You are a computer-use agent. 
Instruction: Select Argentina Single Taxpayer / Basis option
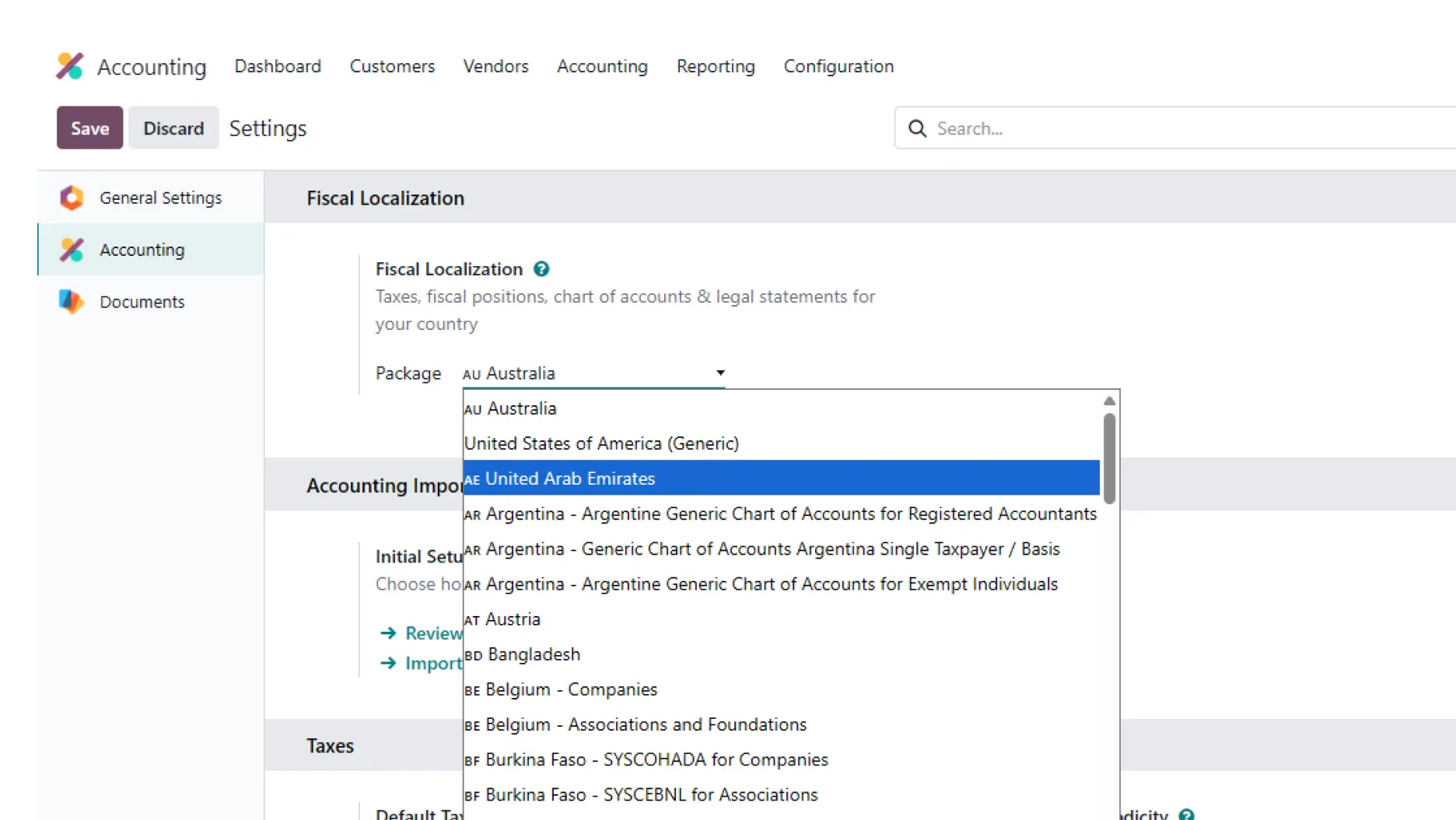[x=782, y=548]
